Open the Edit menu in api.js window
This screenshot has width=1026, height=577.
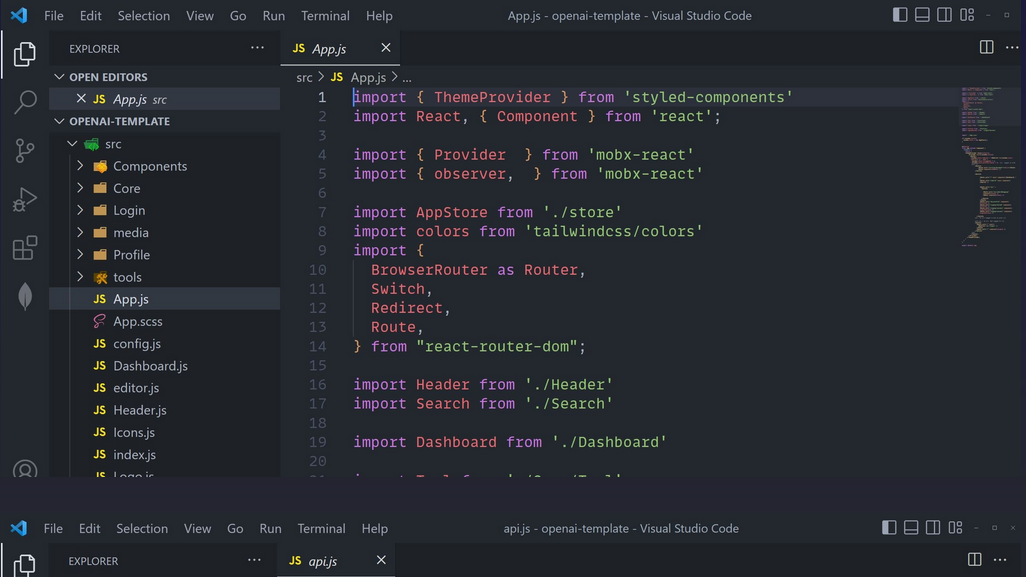click(x=90, y=529)
